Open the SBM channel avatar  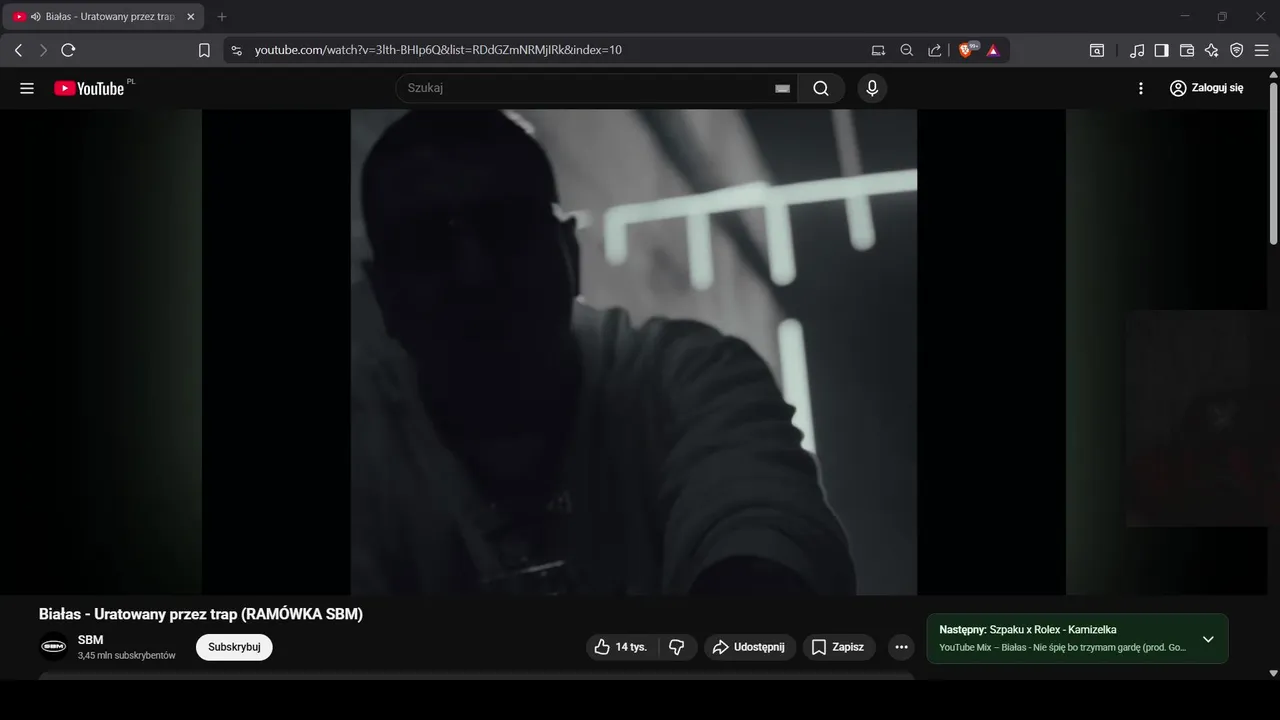(54, 647)
